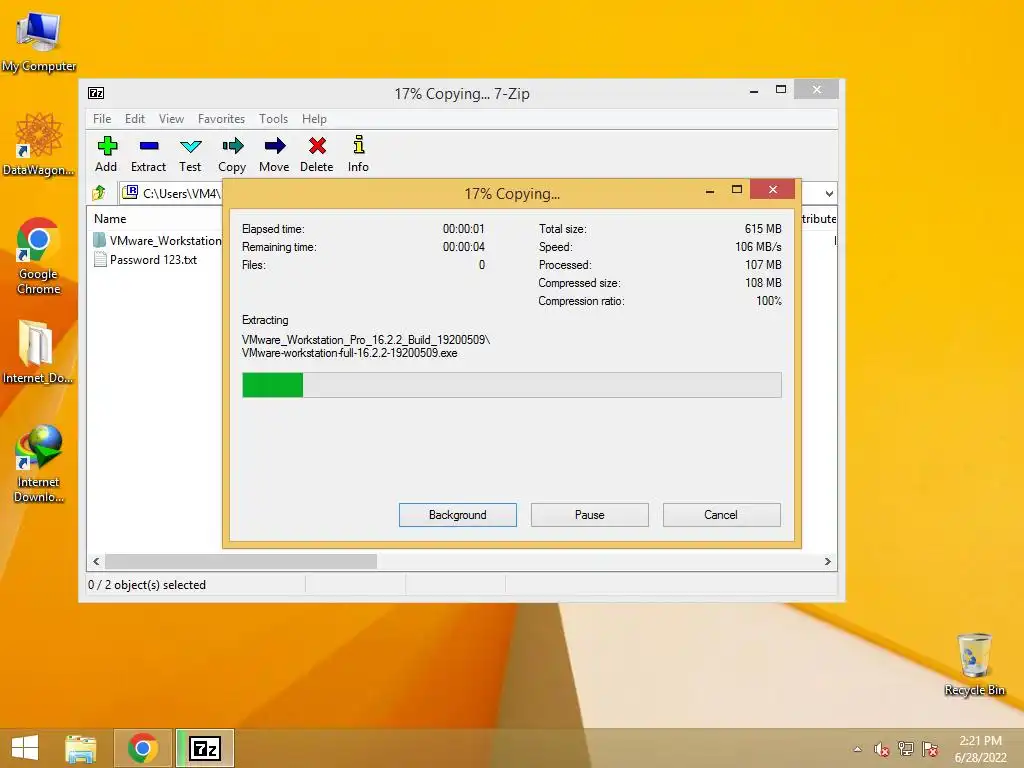This screenshot has width=1024, height=768.
Task: Go up one folder with arrow icon
Action: point(99,193)
